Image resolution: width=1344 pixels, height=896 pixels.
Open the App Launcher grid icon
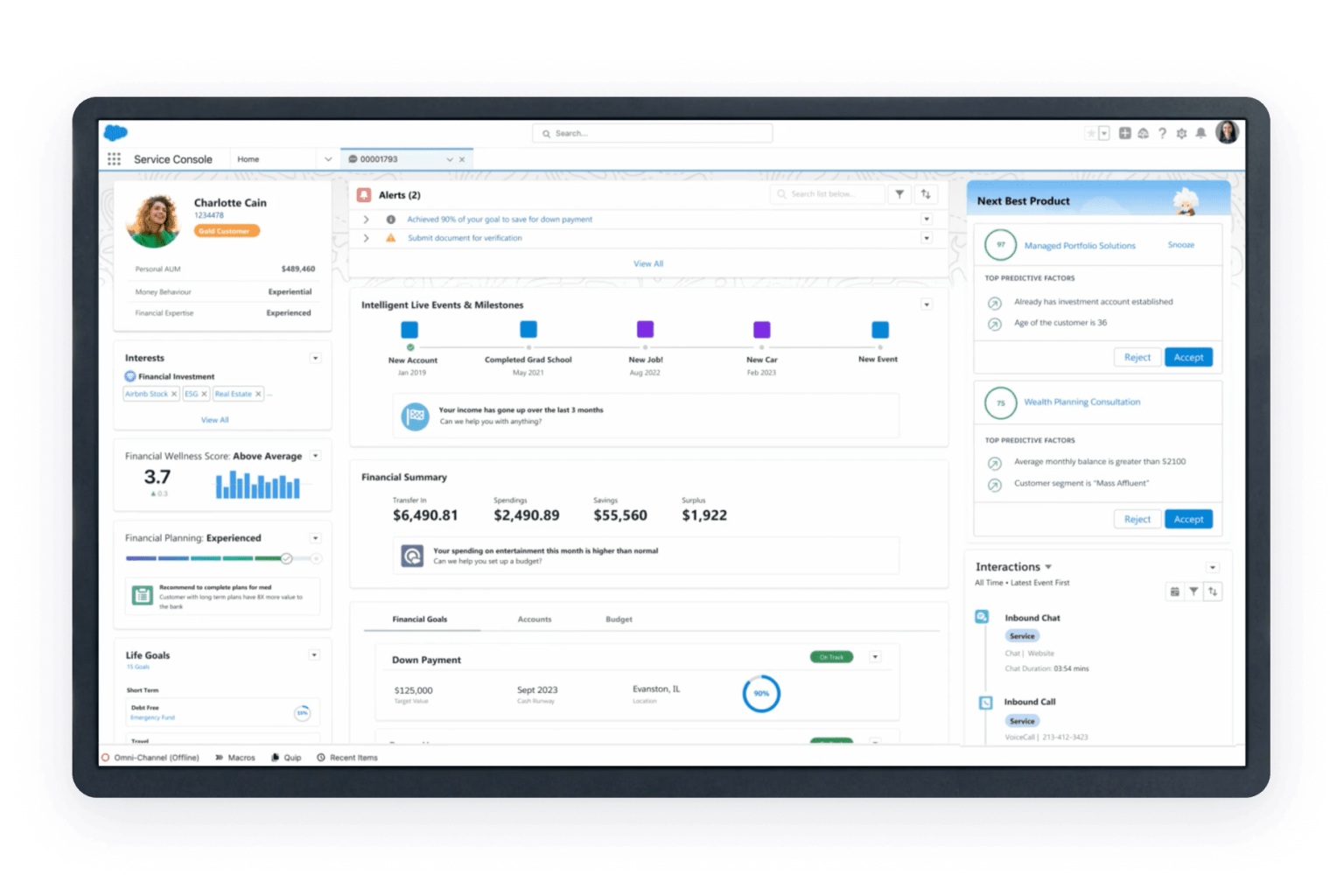(x=114, y=158)
